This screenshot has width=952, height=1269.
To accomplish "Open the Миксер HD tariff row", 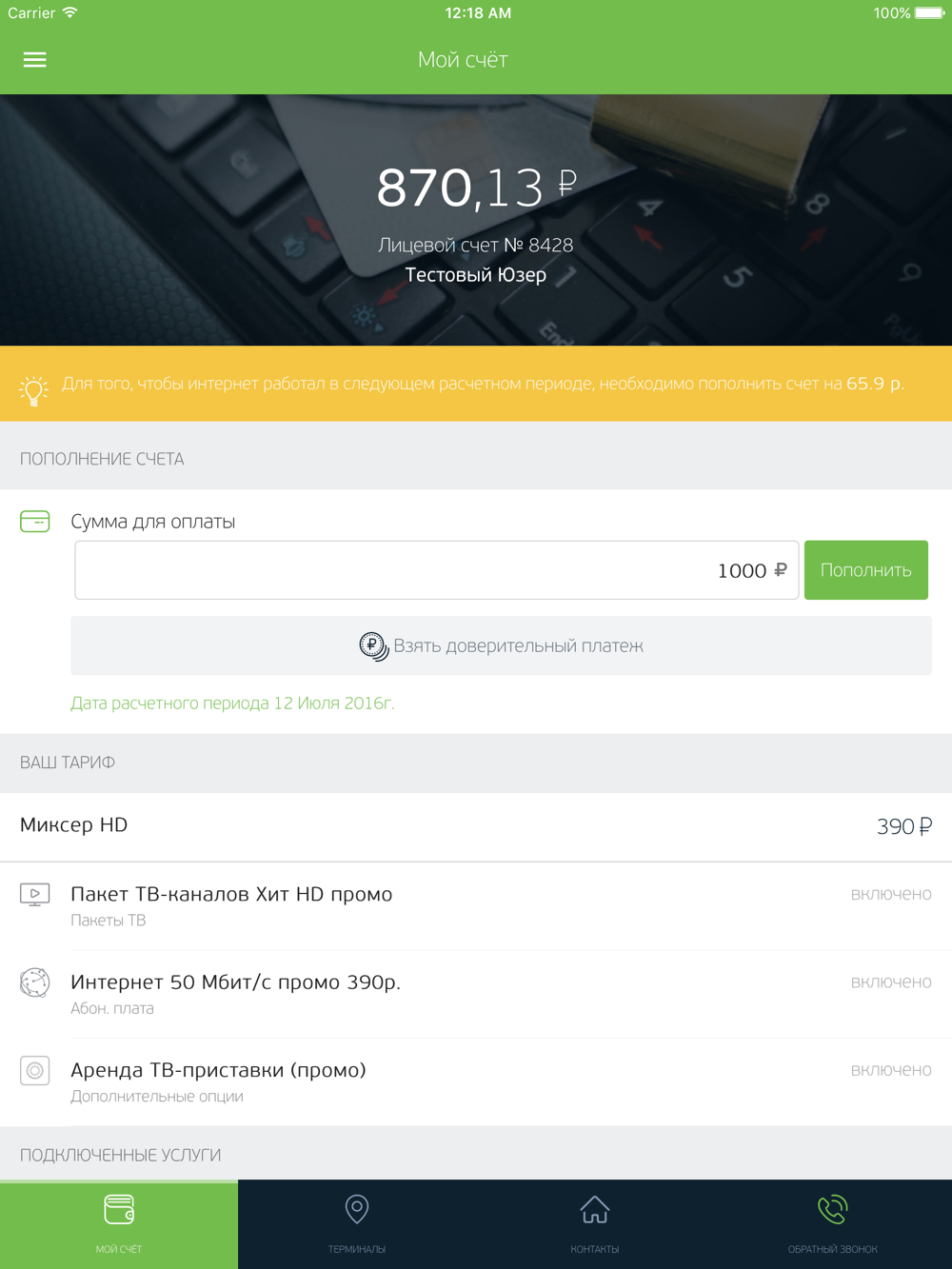I will 476,826.
